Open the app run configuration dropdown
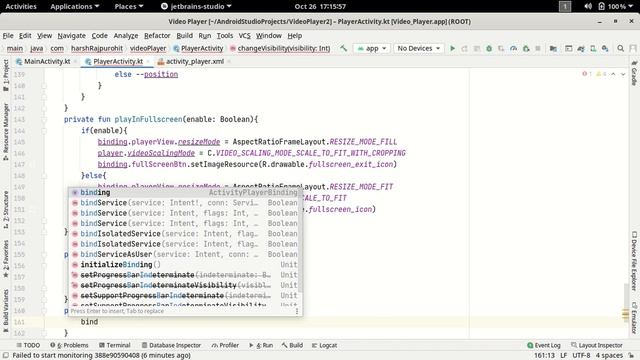The height and width of the screenshot is (360, 640). [371, 48]
